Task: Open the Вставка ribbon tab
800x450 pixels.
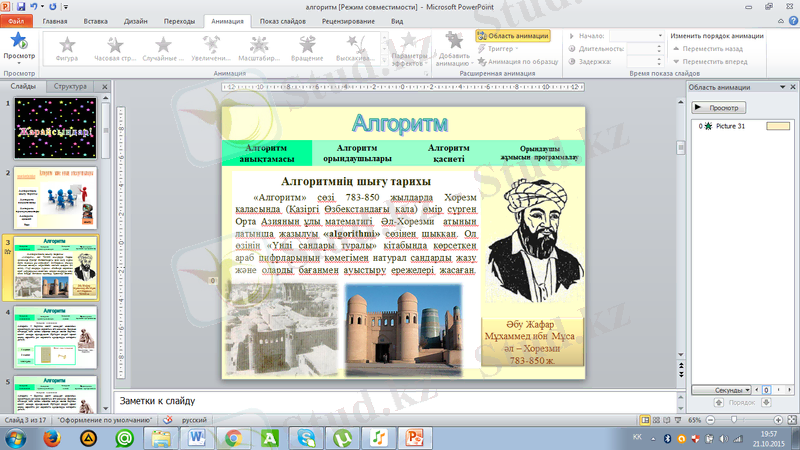Action: (96, 20)
